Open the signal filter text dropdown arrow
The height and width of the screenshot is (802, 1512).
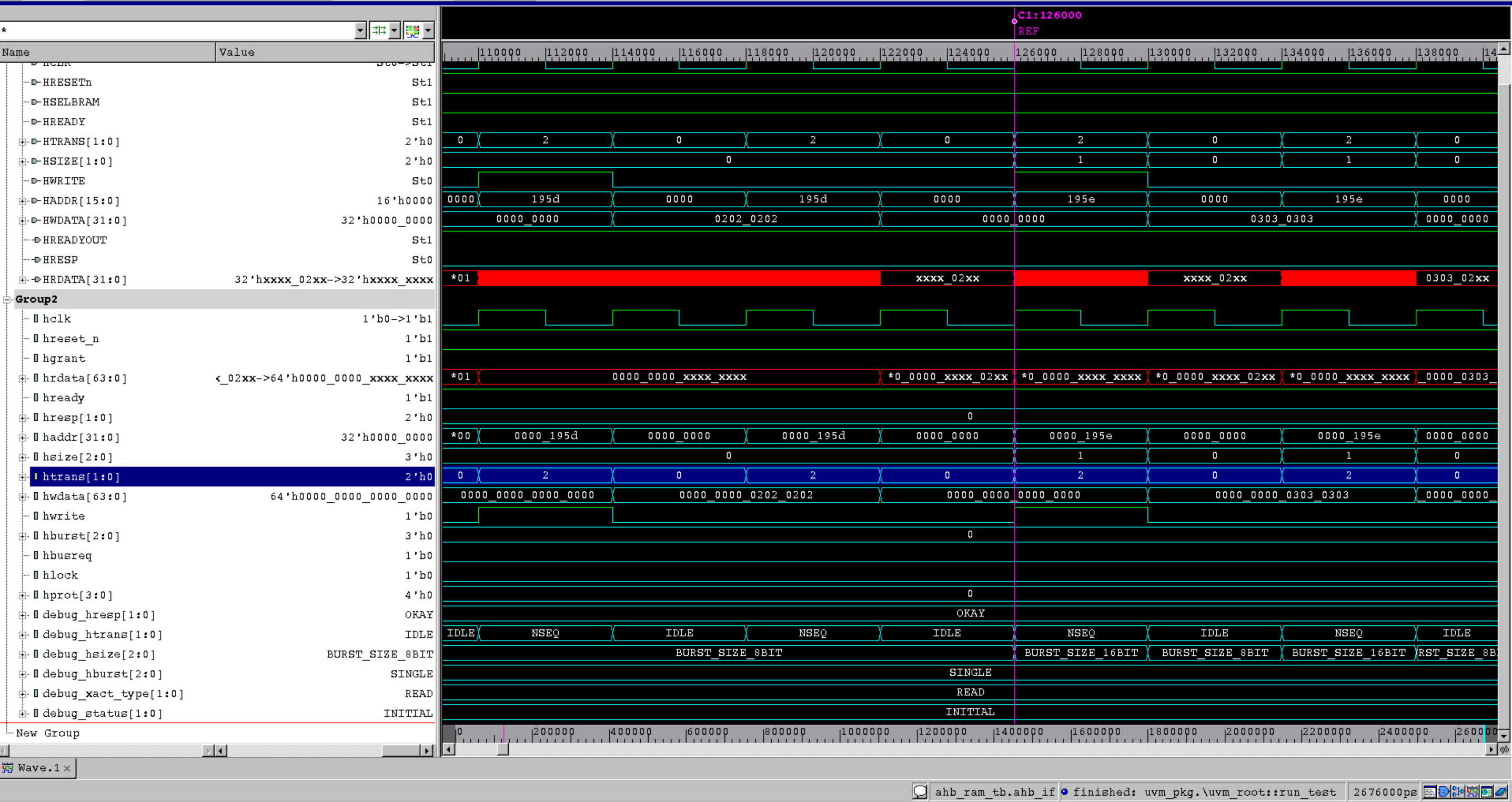point(360,30)
